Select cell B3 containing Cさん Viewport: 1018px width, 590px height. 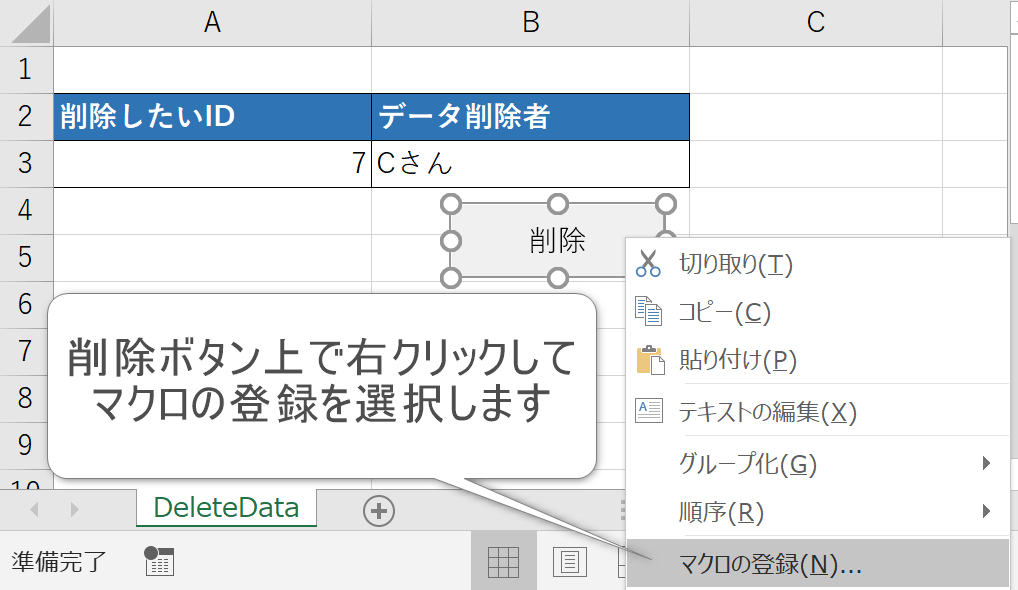(x=530, y=164)
